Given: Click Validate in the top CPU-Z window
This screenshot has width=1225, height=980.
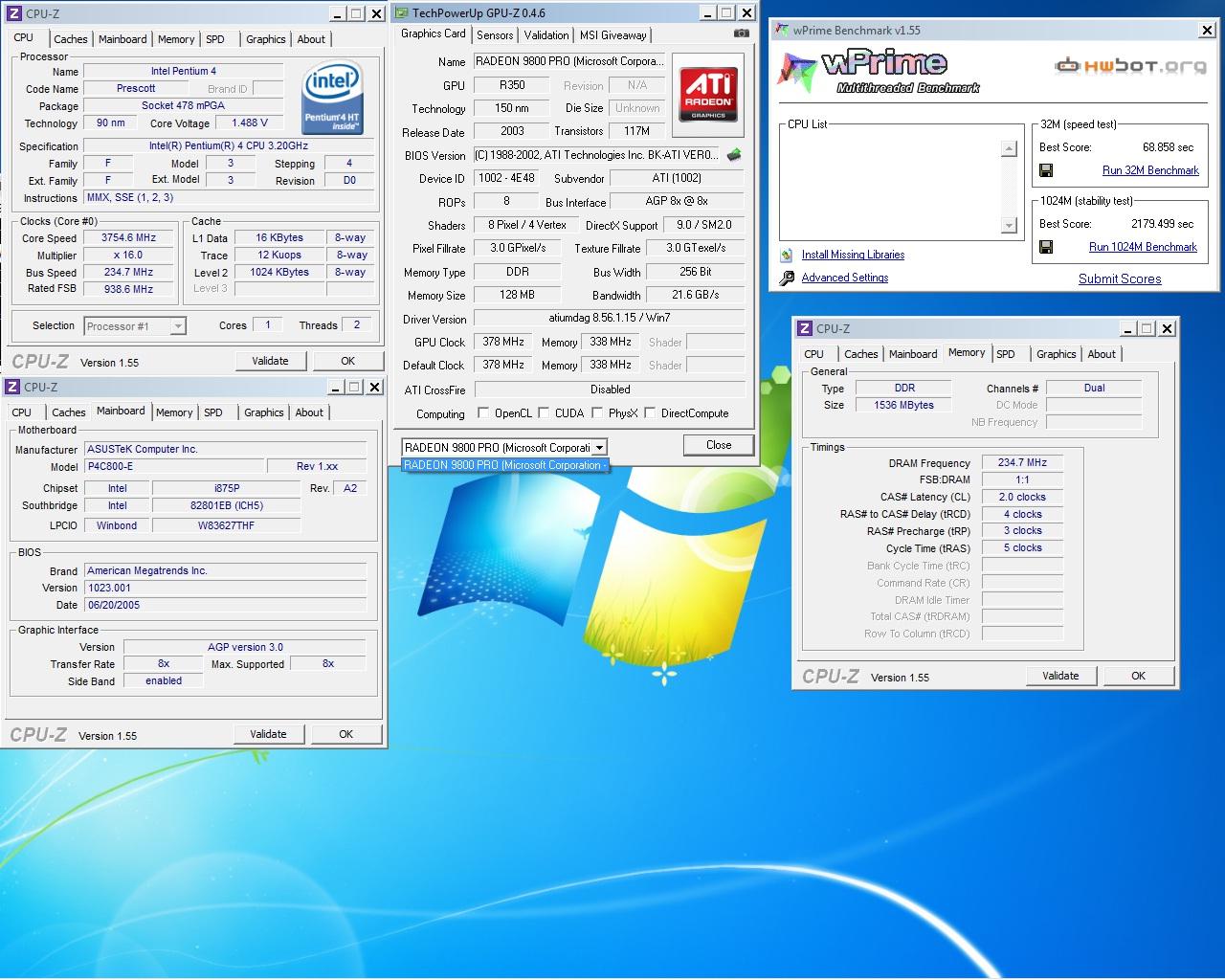Looking at the screenshot, I should tap(270, 361).
